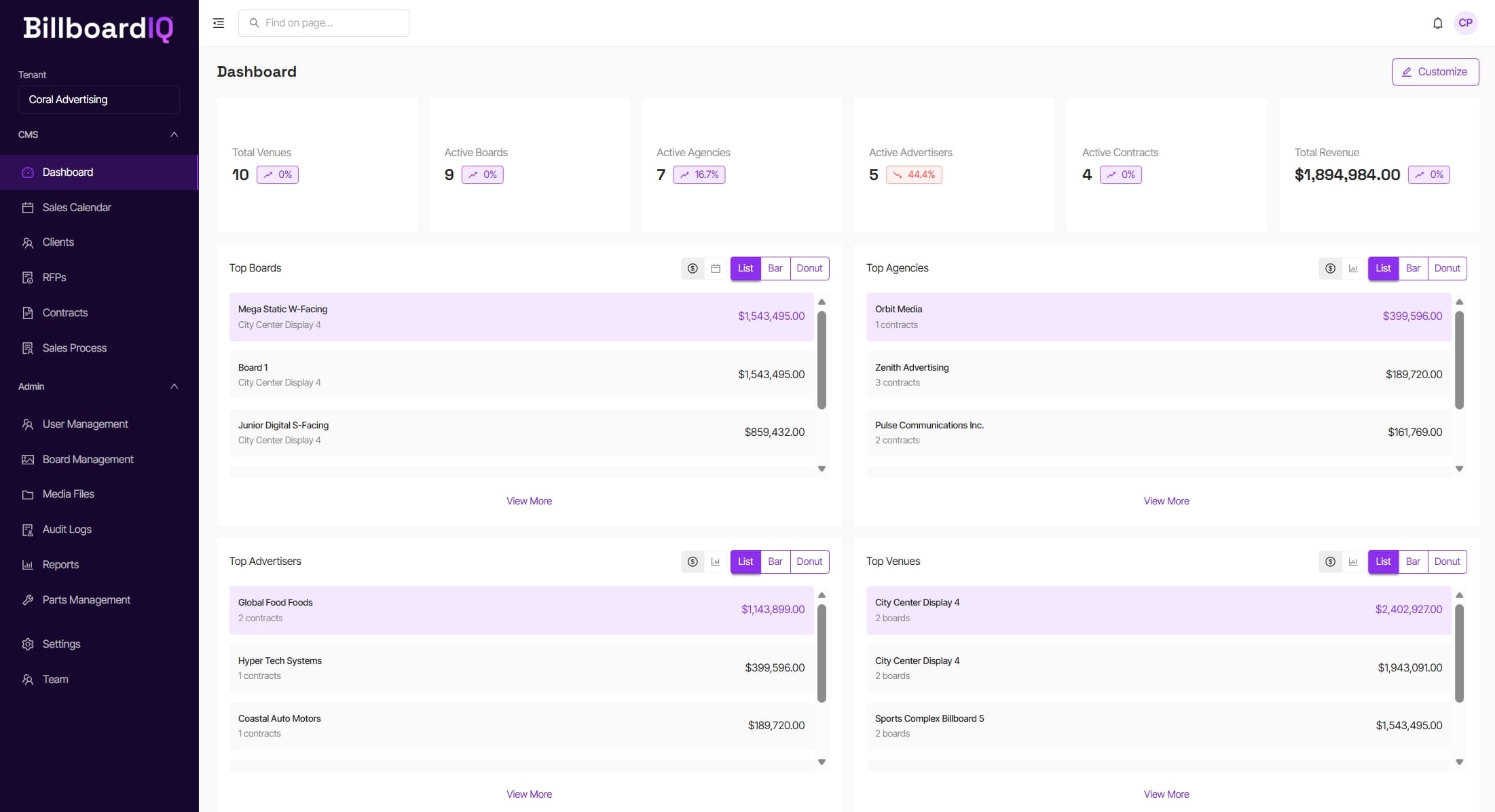
Task: Switch Top Boards to Donut view
Action: click(x=809, y=268)
